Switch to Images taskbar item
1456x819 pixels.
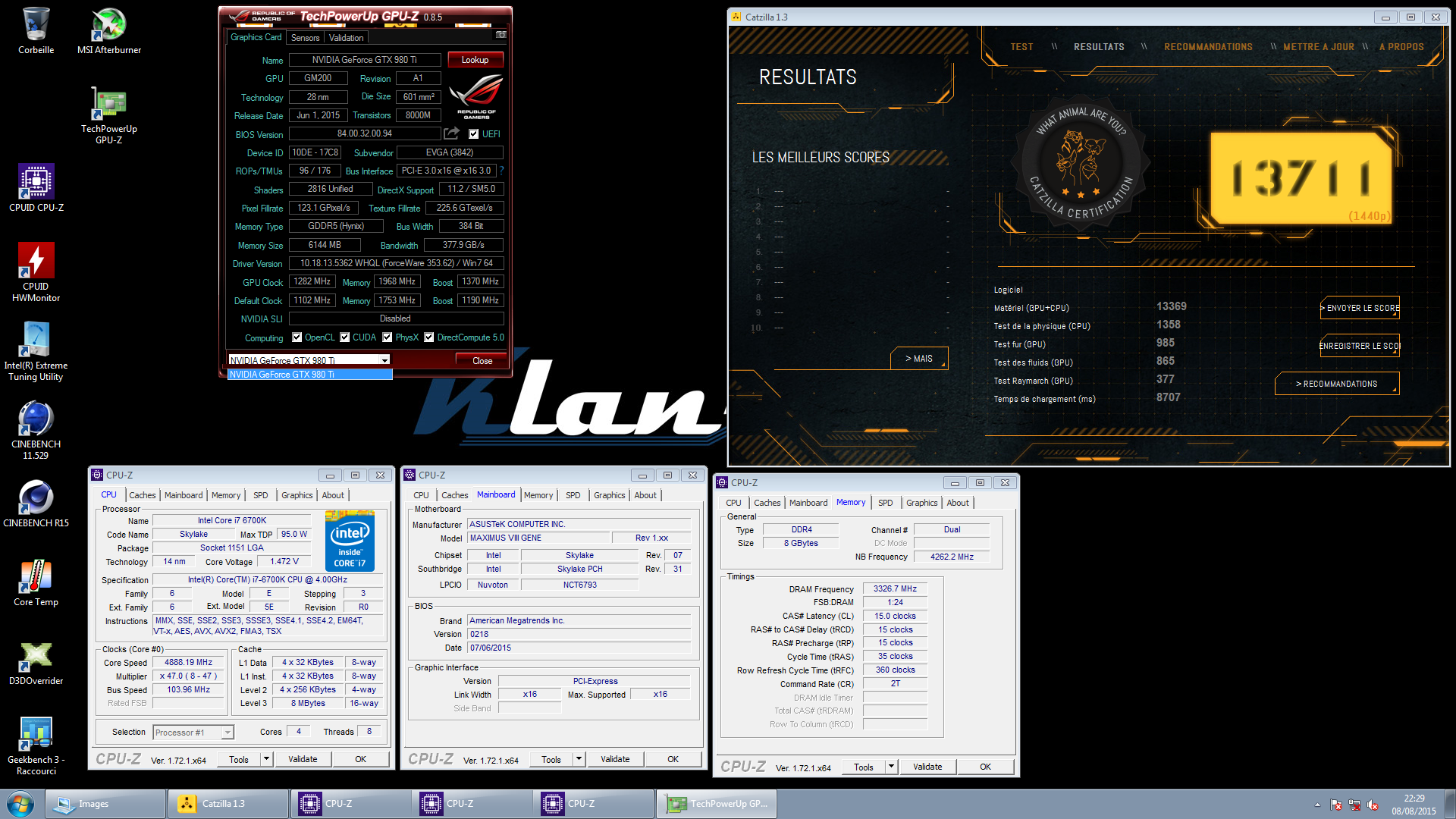(106, 804)
